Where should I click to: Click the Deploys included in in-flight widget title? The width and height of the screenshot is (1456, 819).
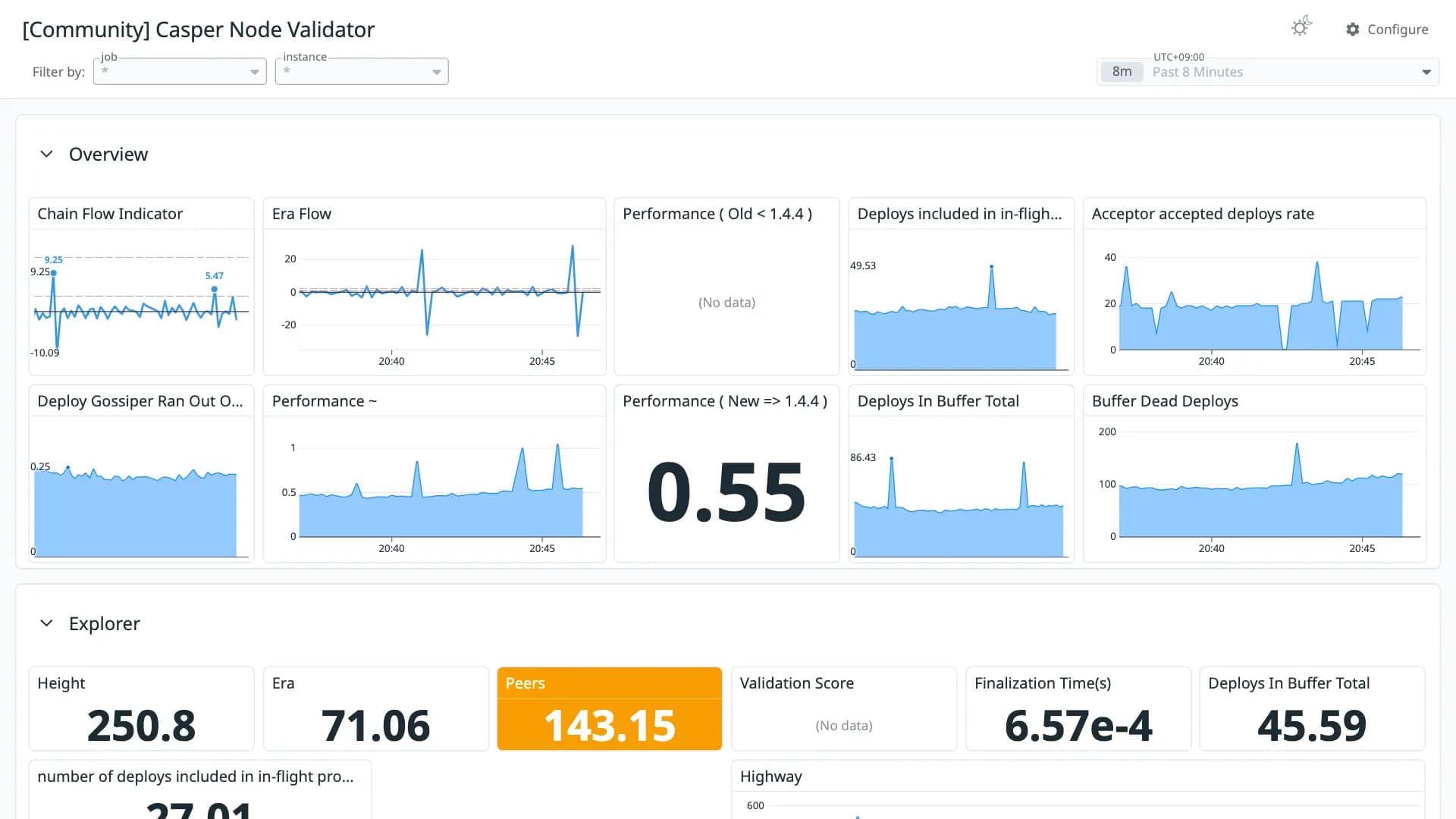(x=959, y=214)
